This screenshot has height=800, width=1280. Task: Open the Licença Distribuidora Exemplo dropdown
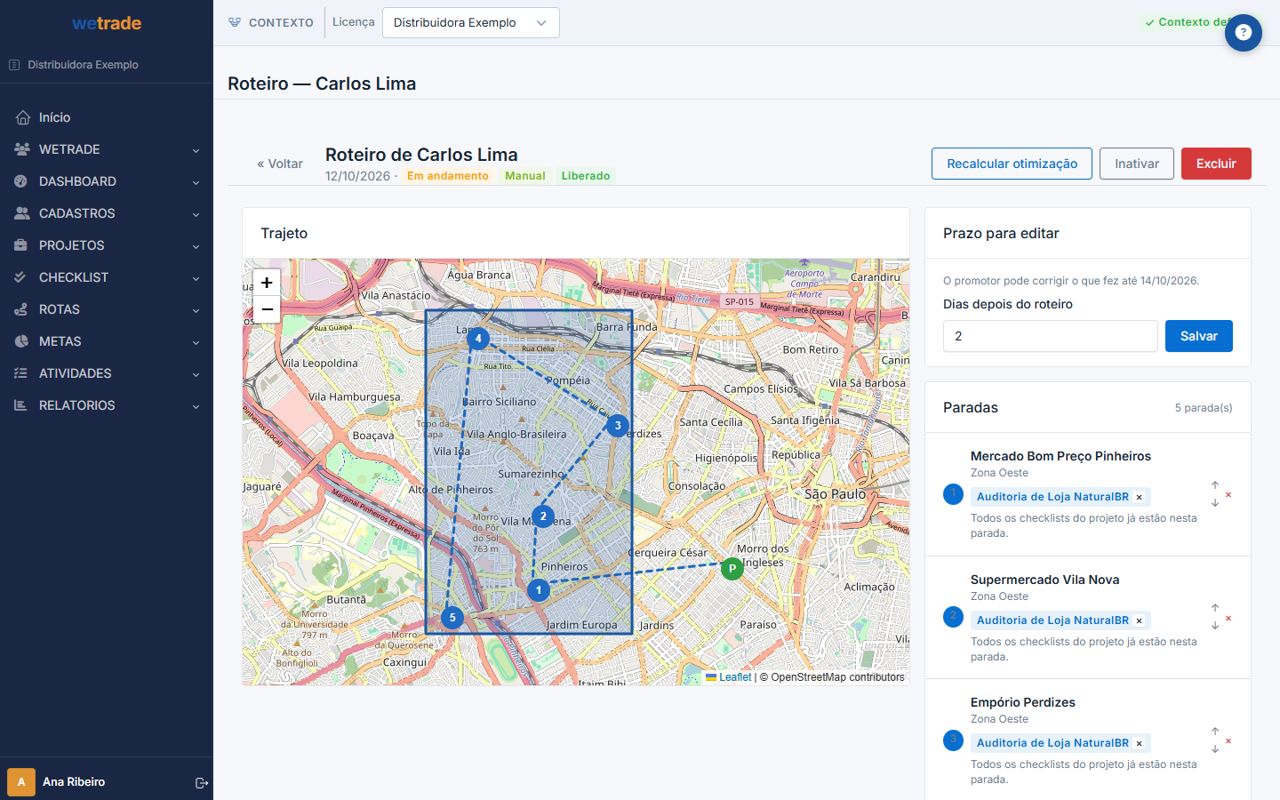[x=470, y=23]
